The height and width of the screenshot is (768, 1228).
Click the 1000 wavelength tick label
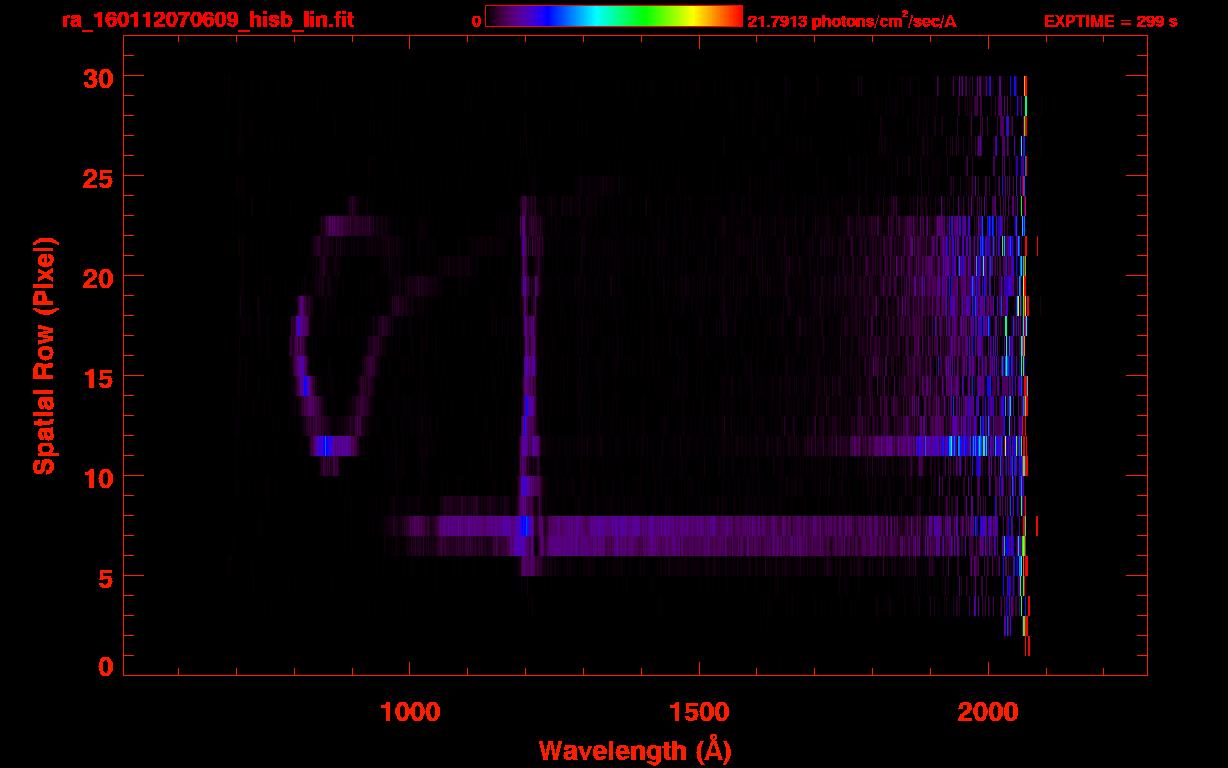click(410, 711)
